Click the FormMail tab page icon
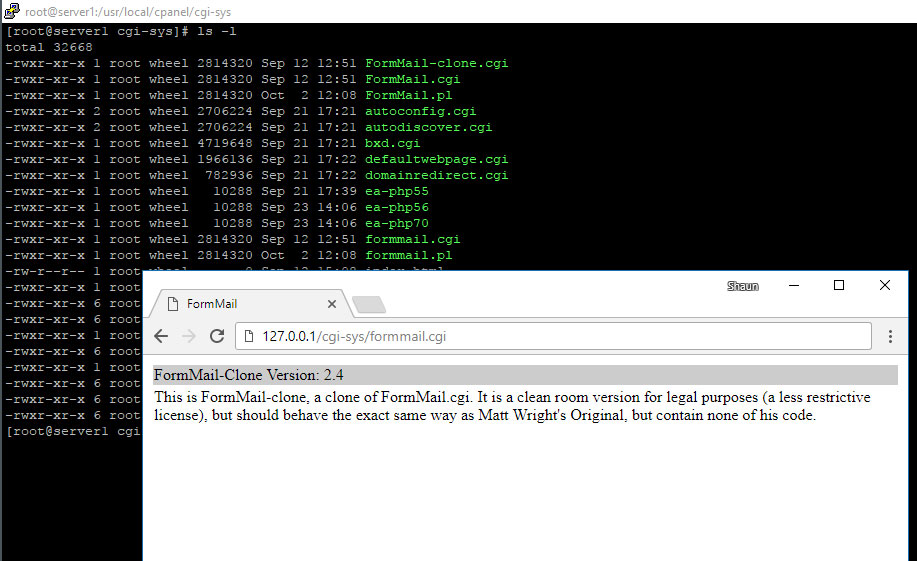 [x=173, y=304]
